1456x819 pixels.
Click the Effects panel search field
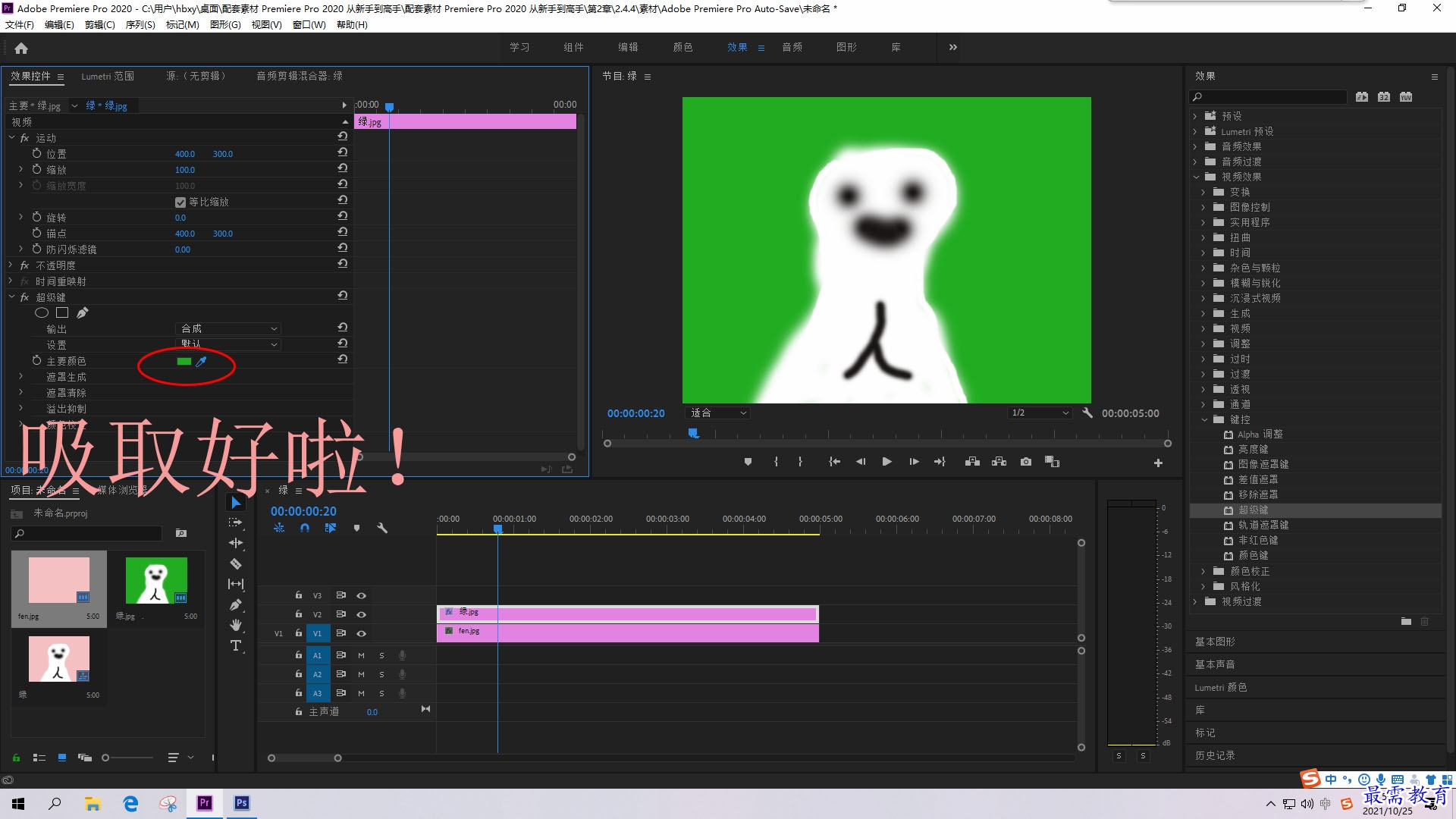click(1268, 97)
